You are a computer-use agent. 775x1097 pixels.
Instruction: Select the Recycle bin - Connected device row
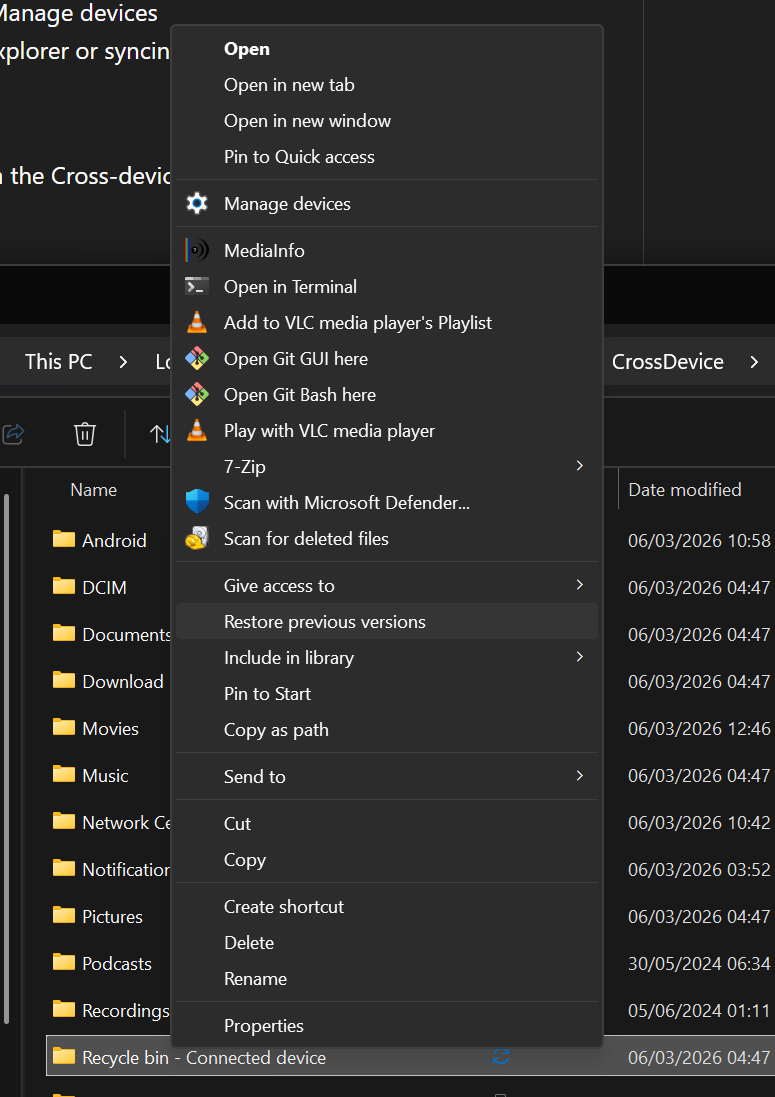click(x=411, y=1056)
